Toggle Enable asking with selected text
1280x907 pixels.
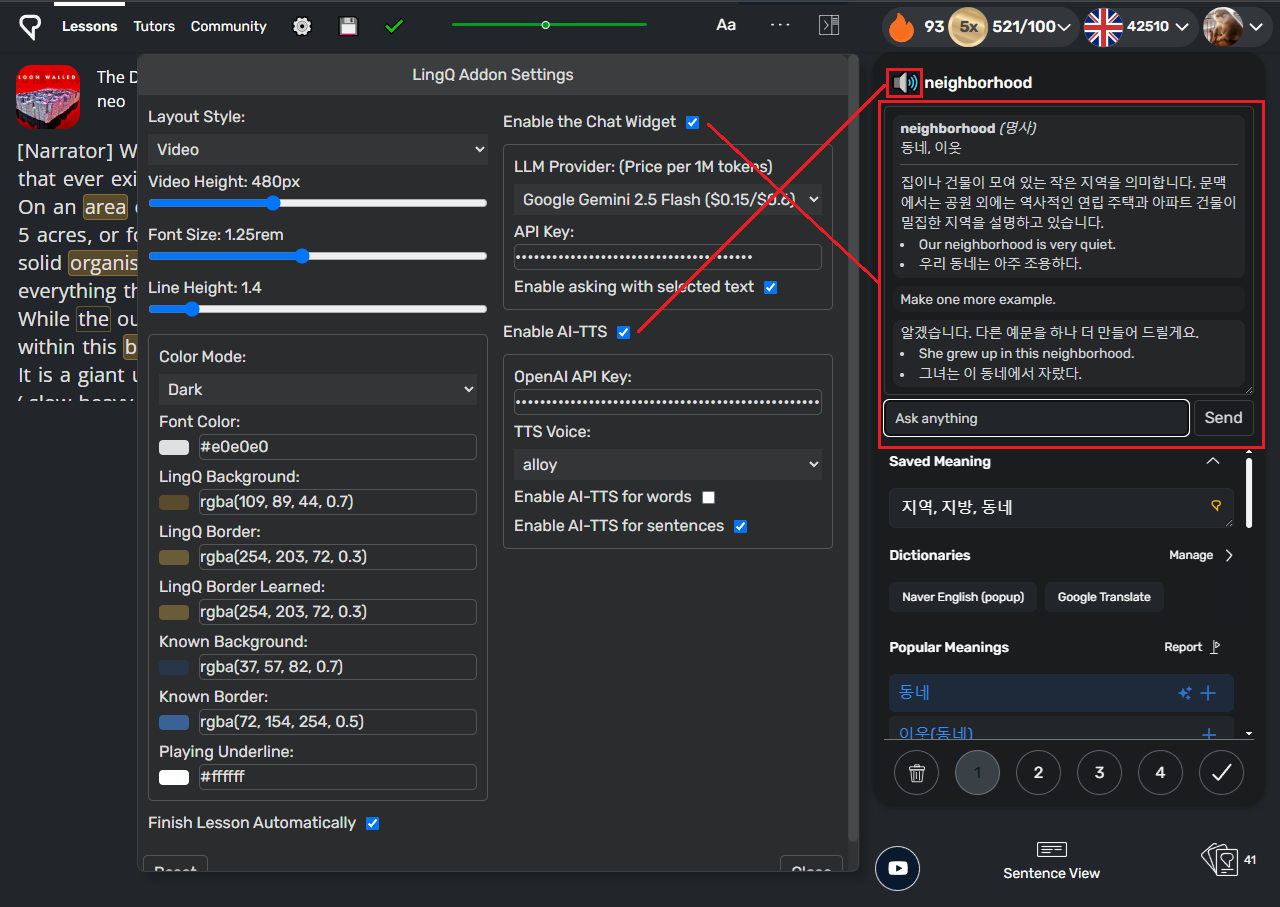pyautogui.click(x=770, y=287)
